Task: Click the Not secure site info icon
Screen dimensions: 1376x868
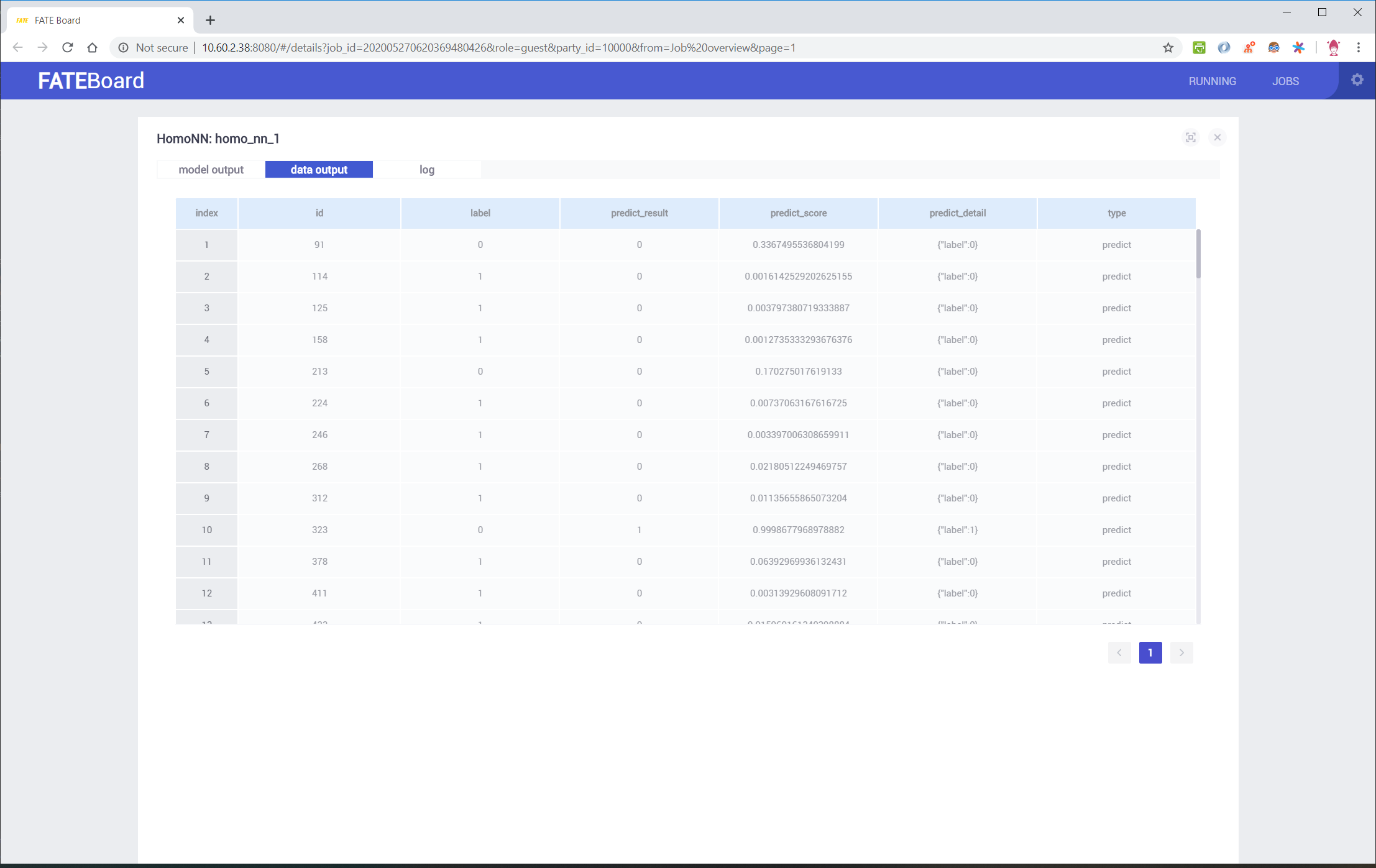Action: pyautogui.click(x=124, y=48)
